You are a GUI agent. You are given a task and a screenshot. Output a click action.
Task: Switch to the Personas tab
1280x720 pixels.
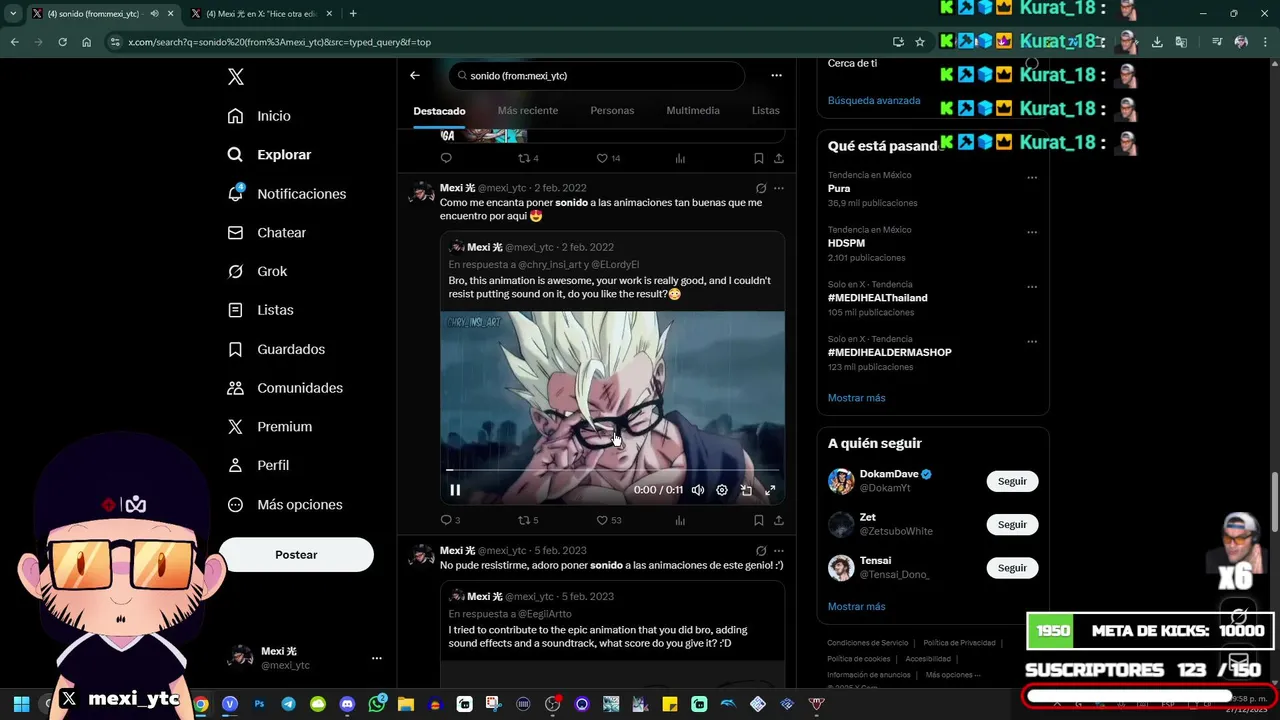[612, 111]
